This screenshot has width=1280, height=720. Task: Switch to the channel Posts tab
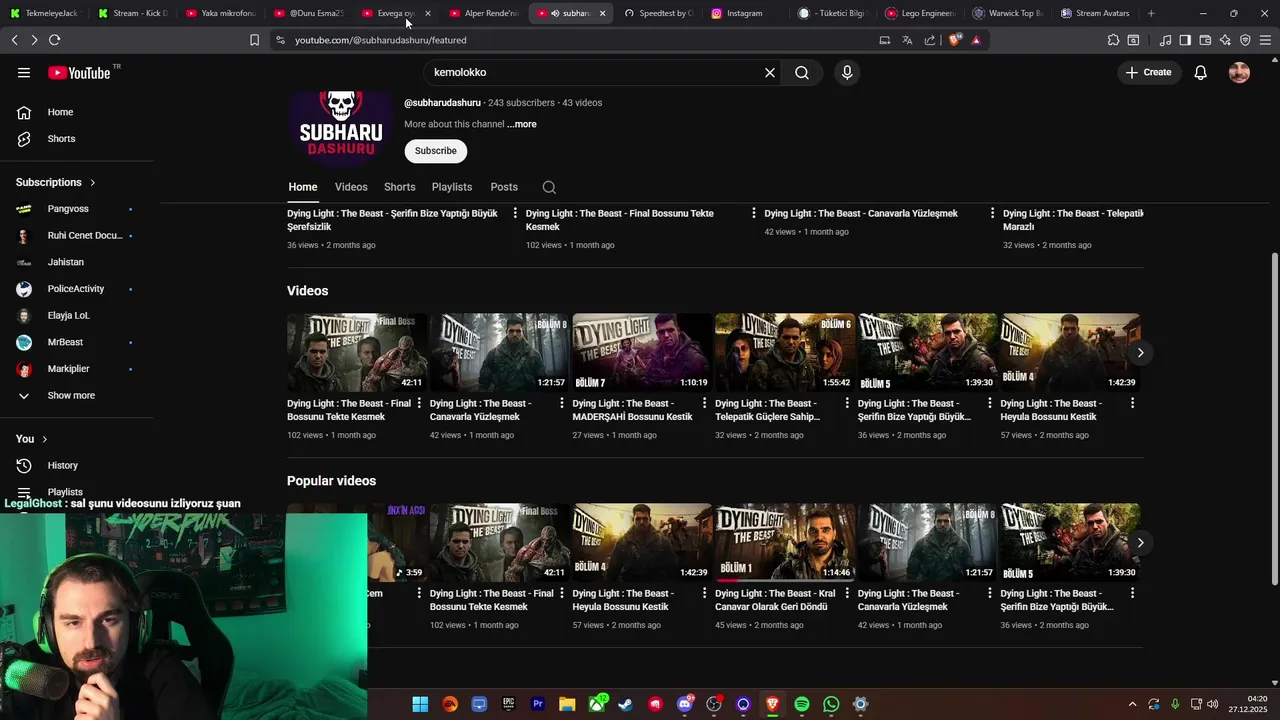click(504, 187)
